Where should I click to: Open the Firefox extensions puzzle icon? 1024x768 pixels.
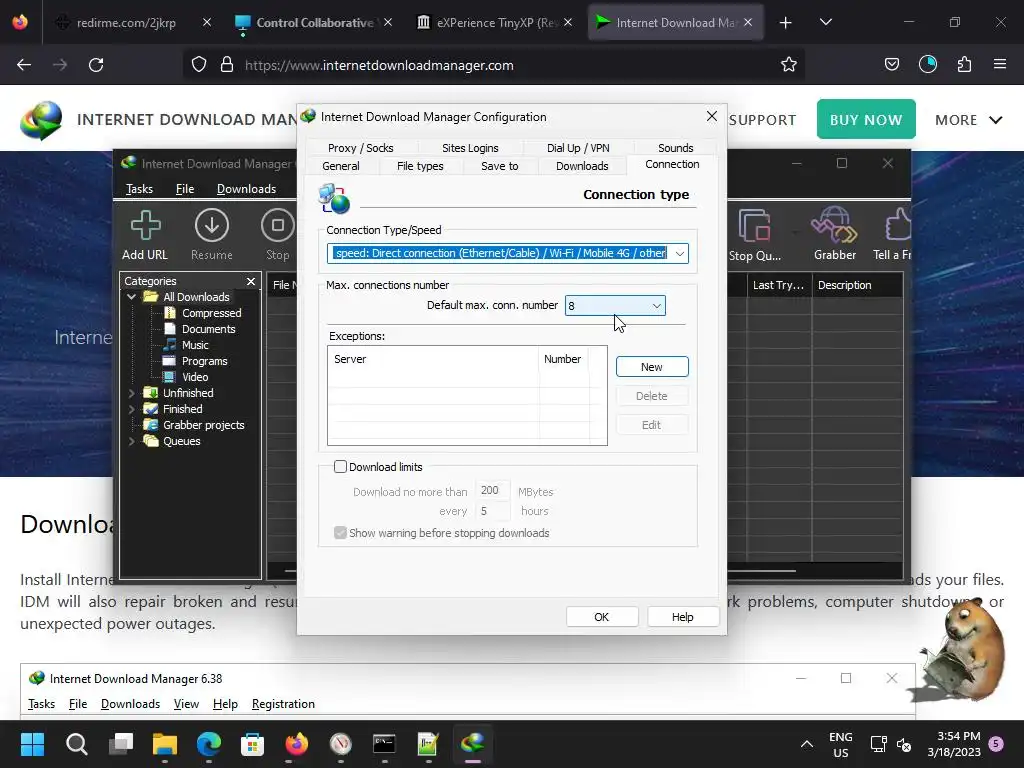(x=964, y=65)
